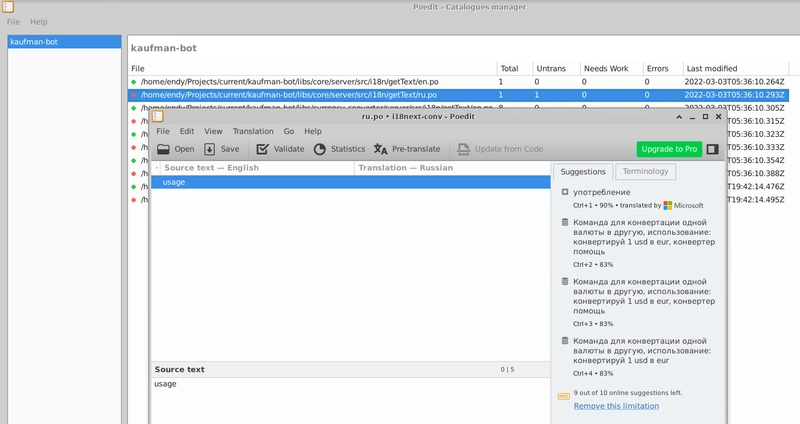The width and height of the screenshot is (800, 424).
Task: Click Open label in toolbar
Action: pos(184,149)
